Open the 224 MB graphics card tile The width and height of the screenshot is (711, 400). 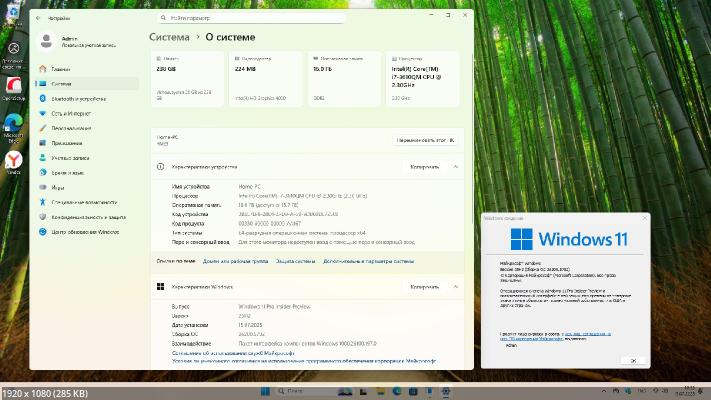click(266, 79)
